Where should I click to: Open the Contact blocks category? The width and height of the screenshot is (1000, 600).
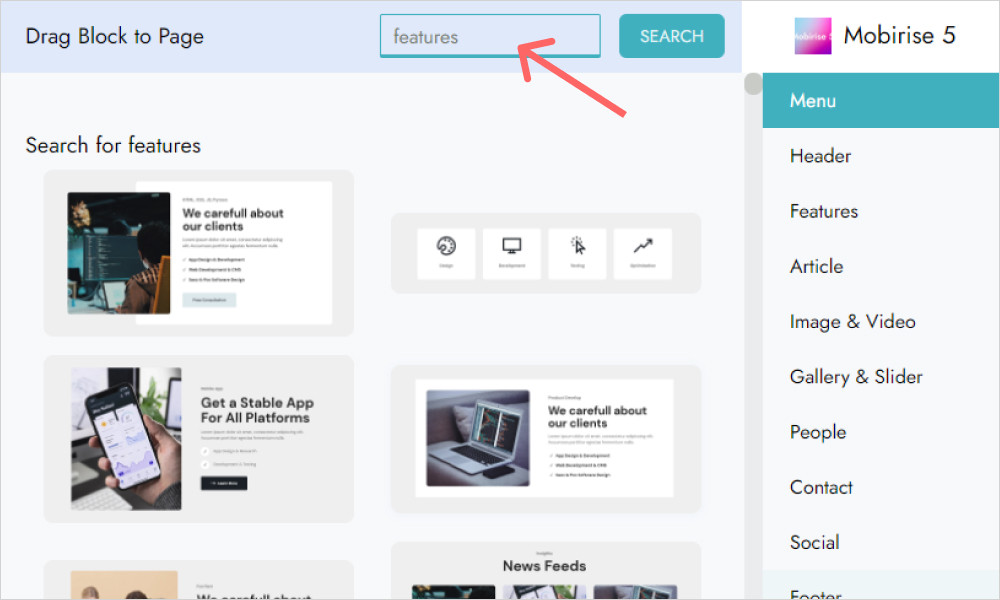pos(821,487)
